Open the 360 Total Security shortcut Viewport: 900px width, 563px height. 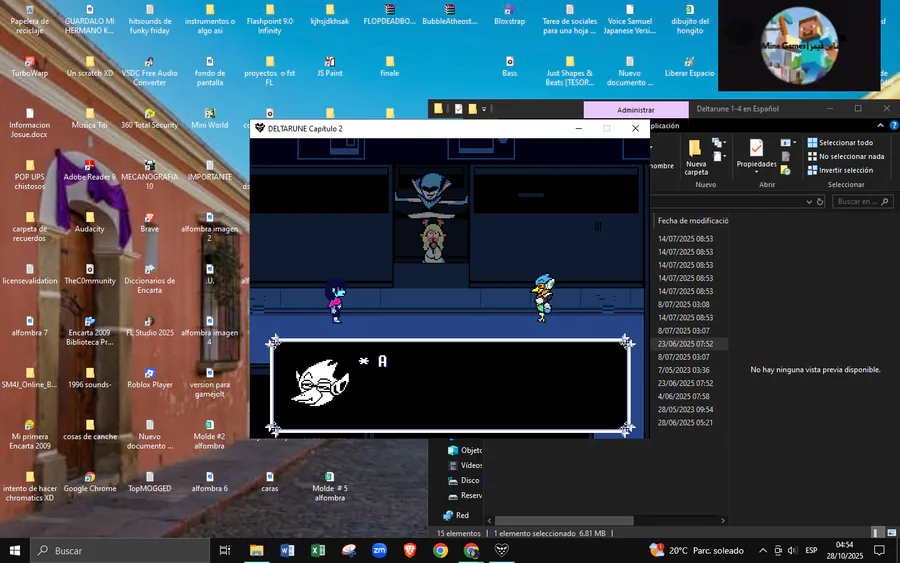point(149,118)
